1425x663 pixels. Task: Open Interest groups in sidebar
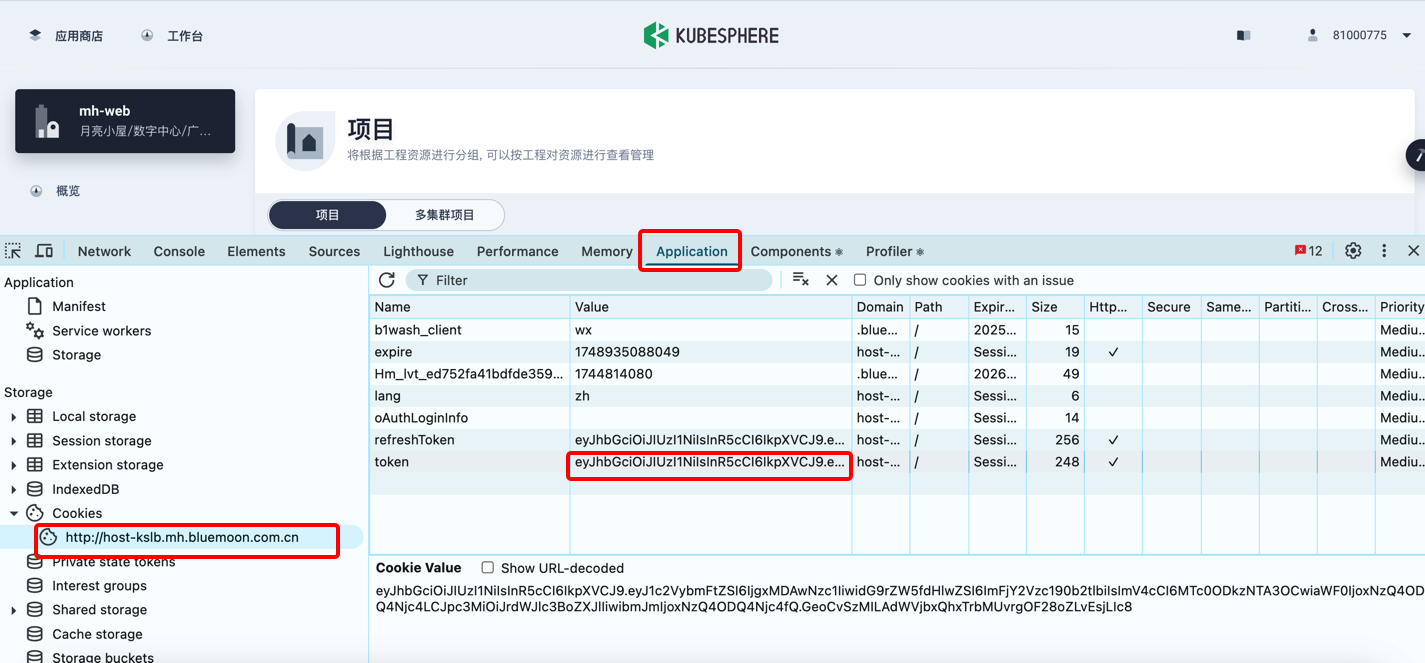[x=99, y=586]
